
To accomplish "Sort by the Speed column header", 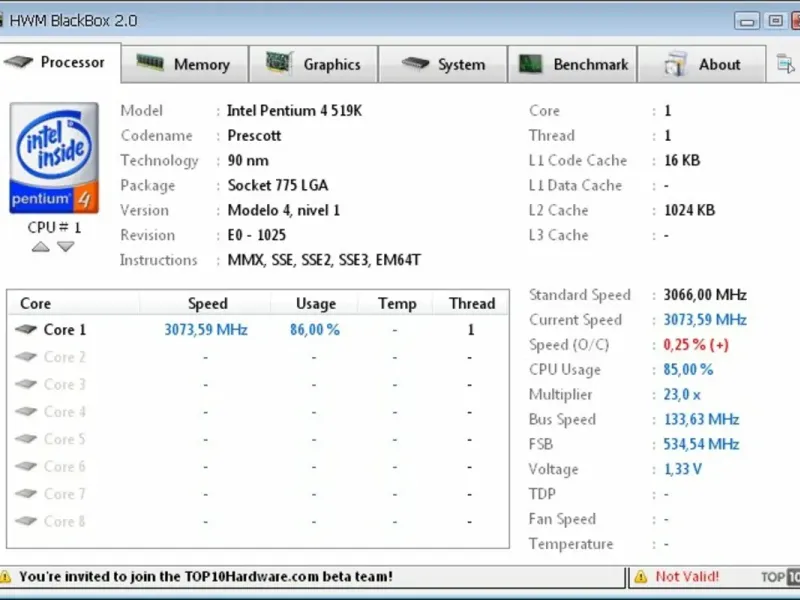I will (x=208, y=304).
